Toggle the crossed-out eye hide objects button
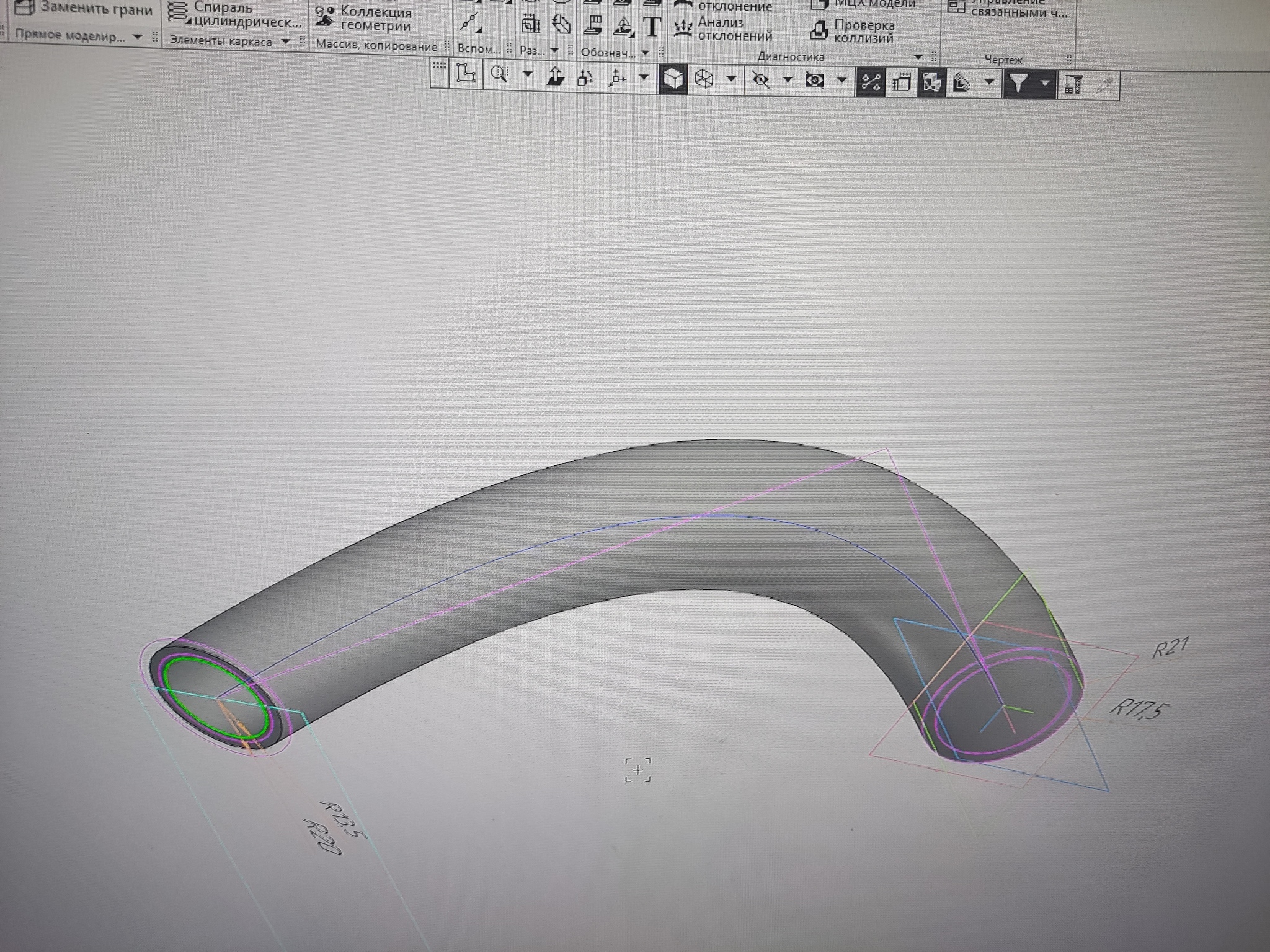Viewport: 1270px width, 952px height. [x=761, y=80]
